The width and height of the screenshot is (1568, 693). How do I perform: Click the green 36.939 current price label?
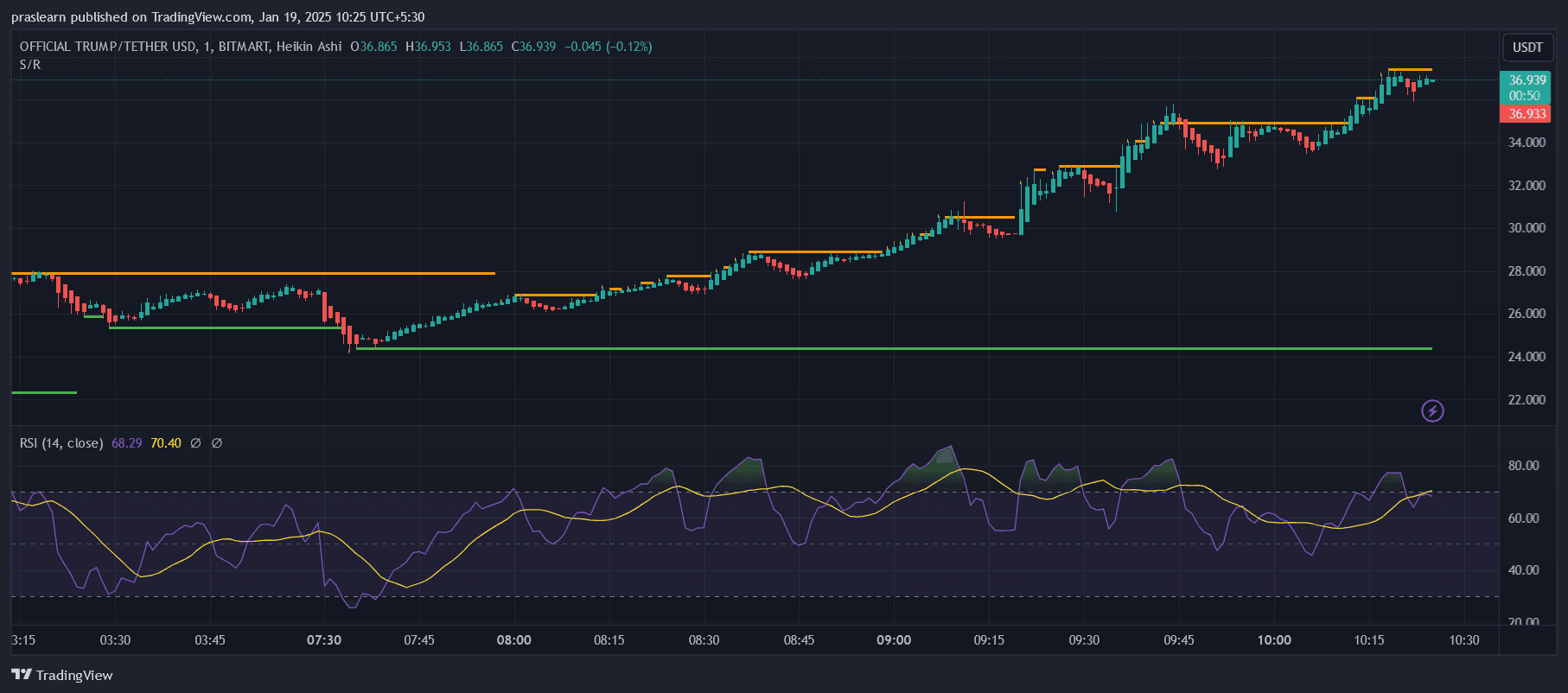click(x=1527, y=80)
